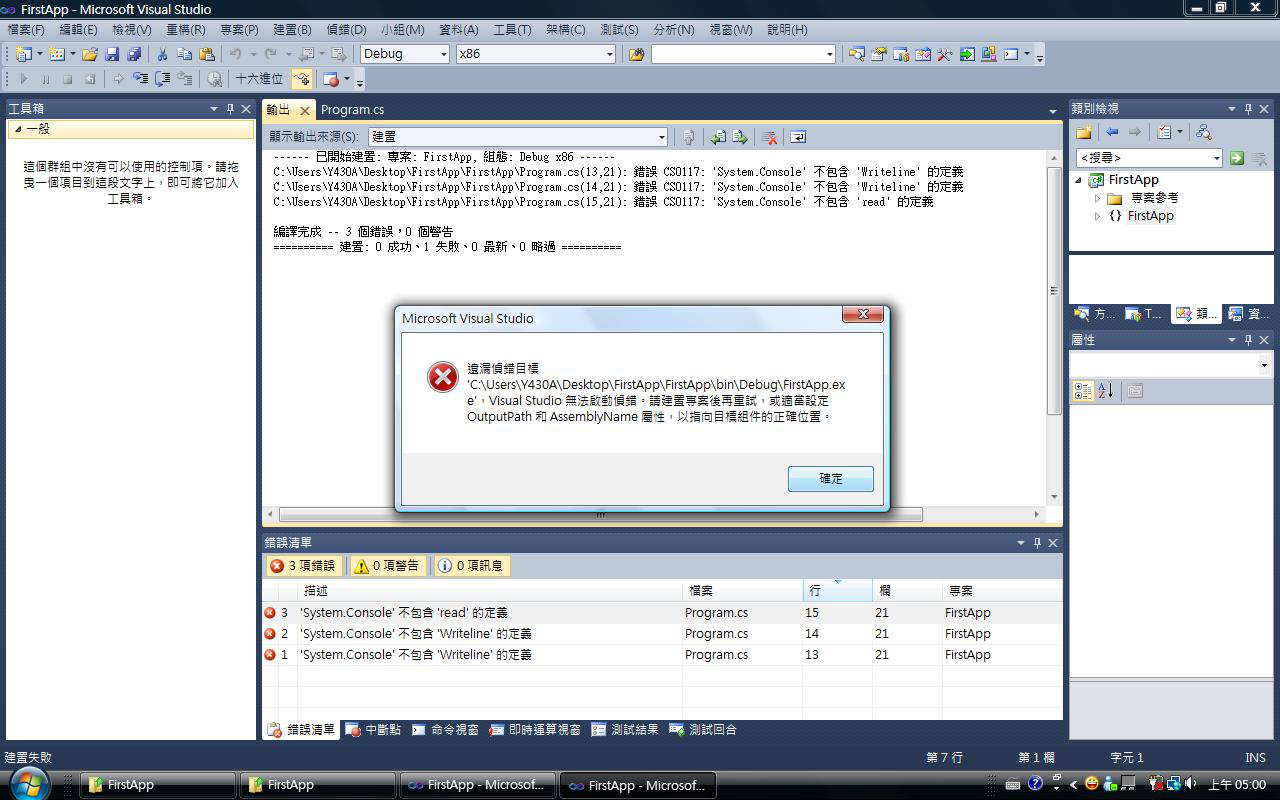Open the 檔案(F) menu

26,30
